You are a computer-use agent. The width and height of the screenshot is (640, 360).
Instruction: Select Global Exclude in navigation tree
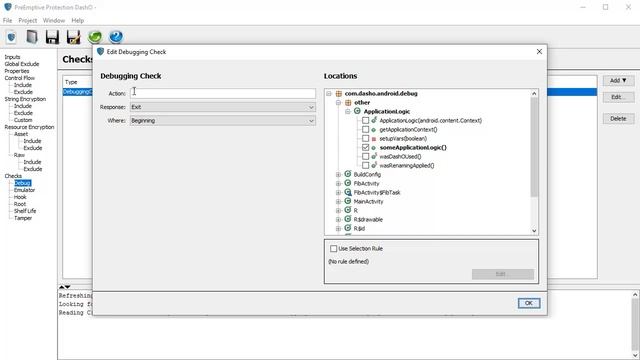(22, 64)
